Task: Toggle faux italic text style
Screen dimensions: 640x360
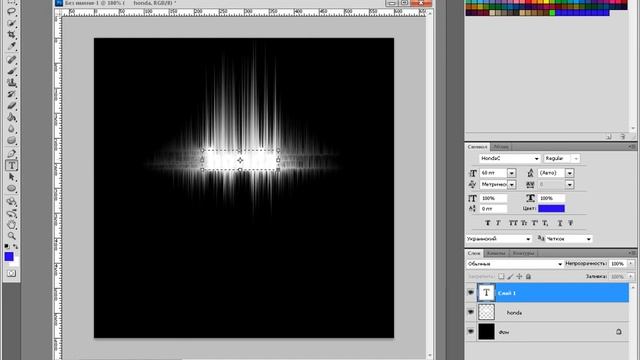Action: pyautogui.click(x=498, y=223)
